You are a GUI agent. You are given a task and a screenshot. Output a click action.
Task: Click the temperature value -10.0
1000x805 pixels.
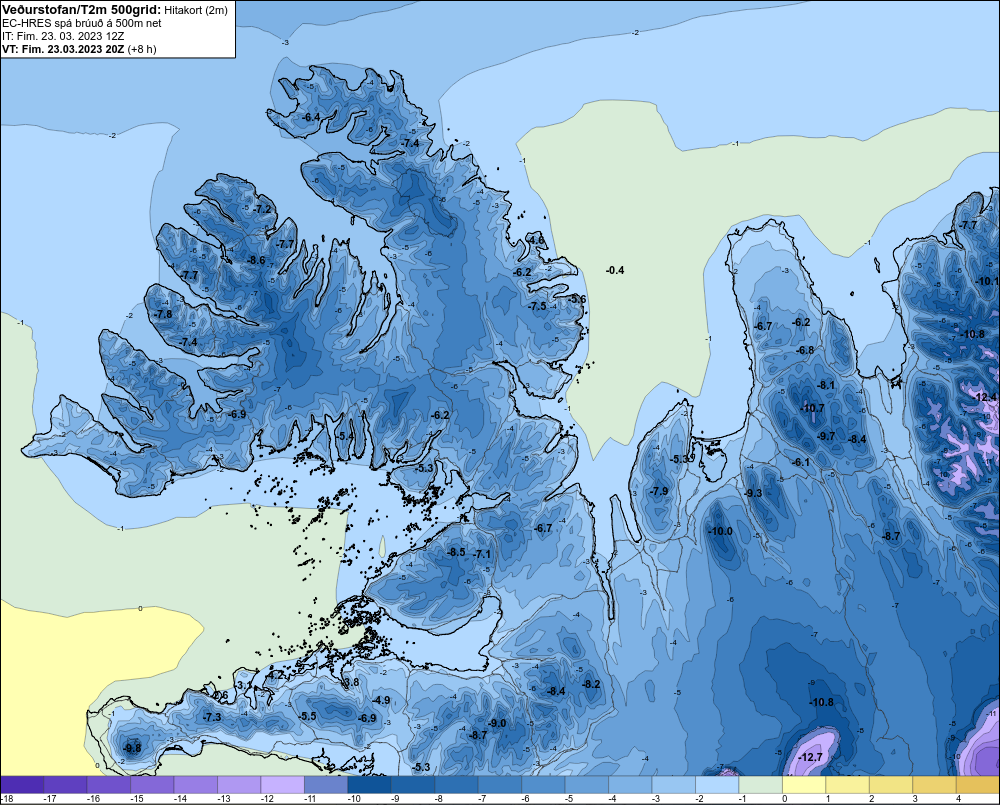(x=720, y=531)
